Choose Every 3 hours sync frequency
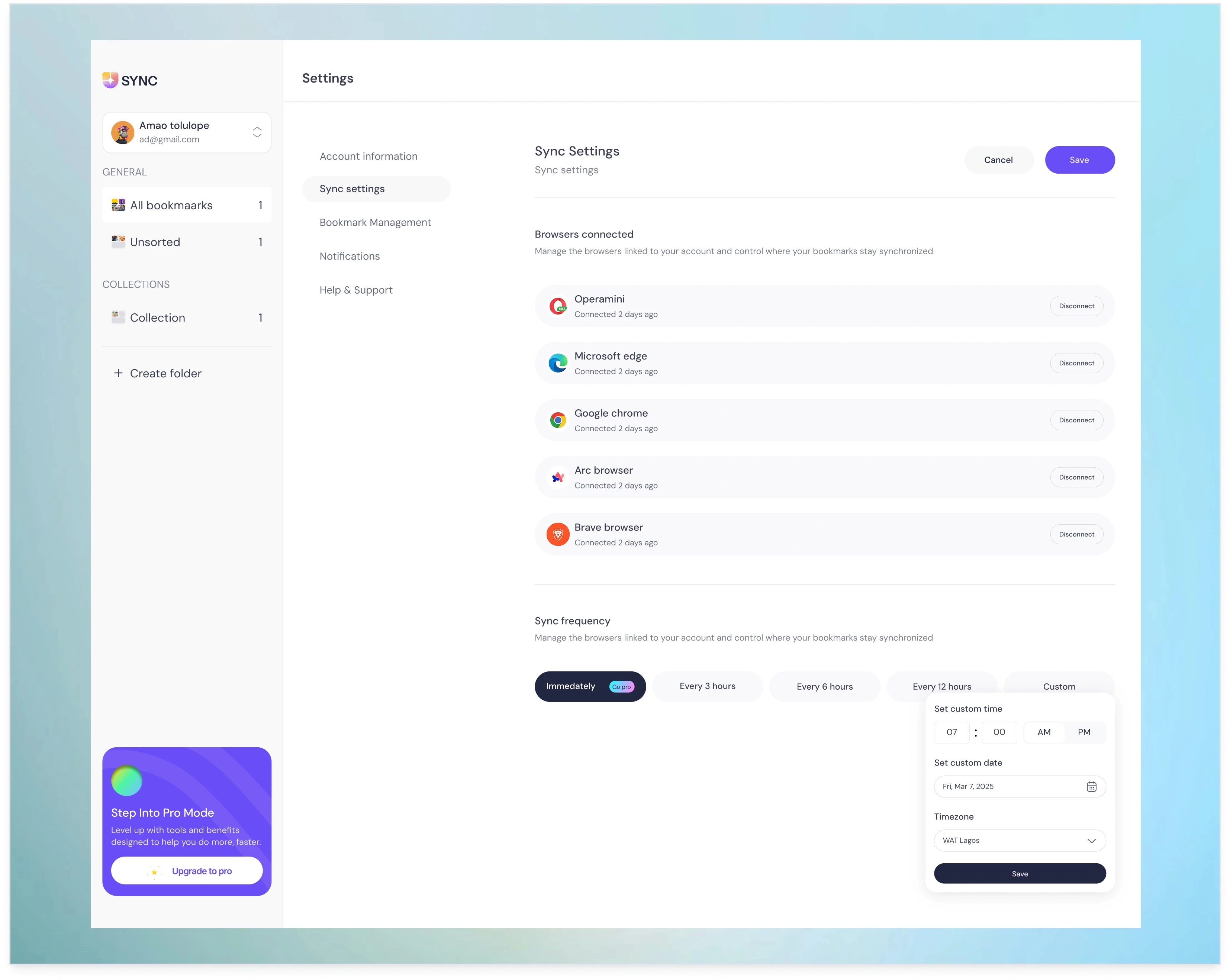 (707, 686)
